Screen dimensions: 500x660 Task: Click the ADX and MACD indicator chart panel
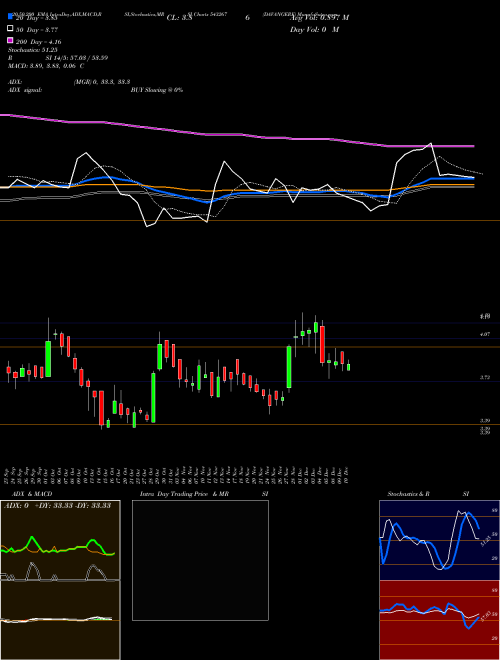60,580
